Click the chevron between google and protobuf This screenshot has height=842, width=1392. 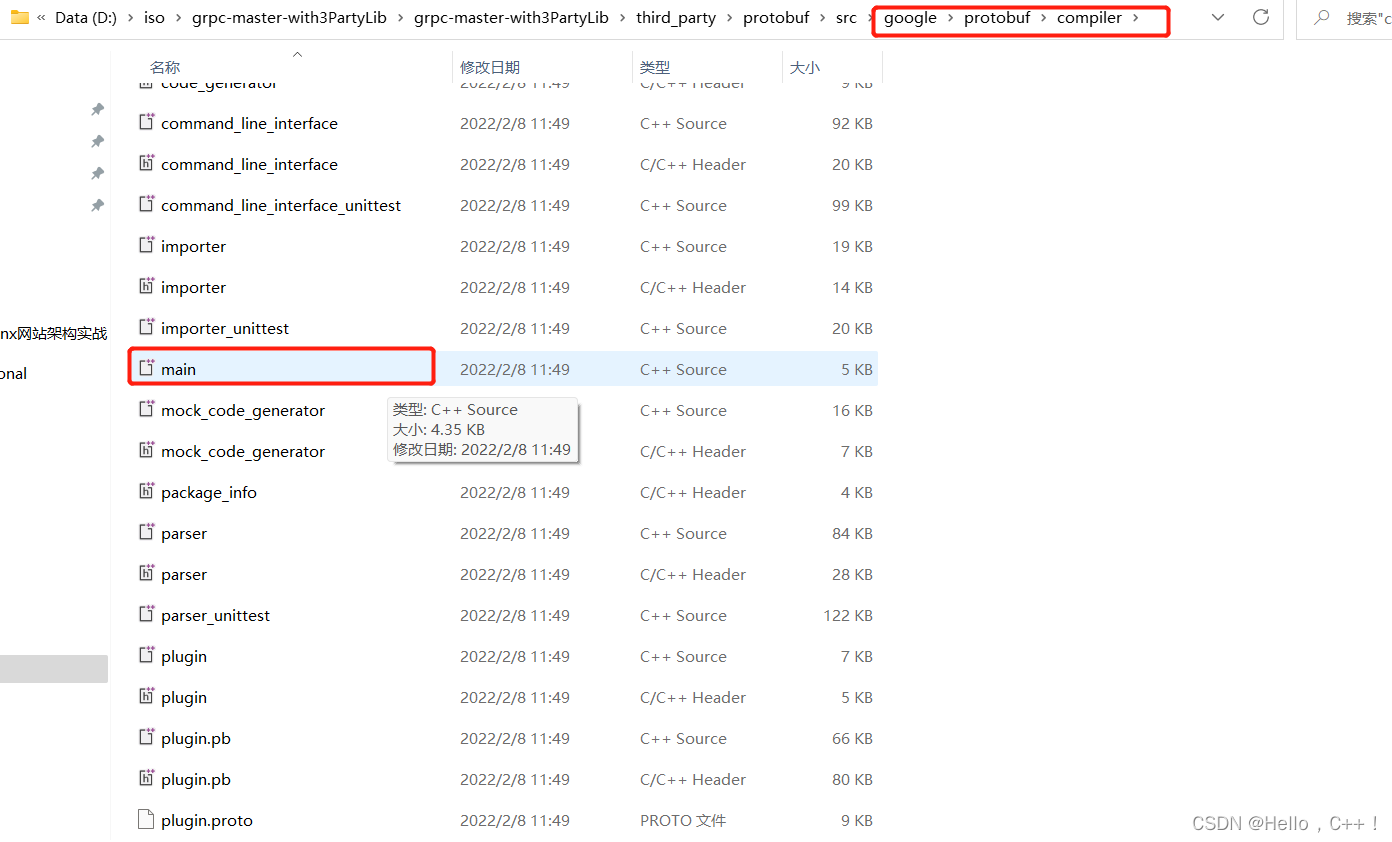coord(949,17)
